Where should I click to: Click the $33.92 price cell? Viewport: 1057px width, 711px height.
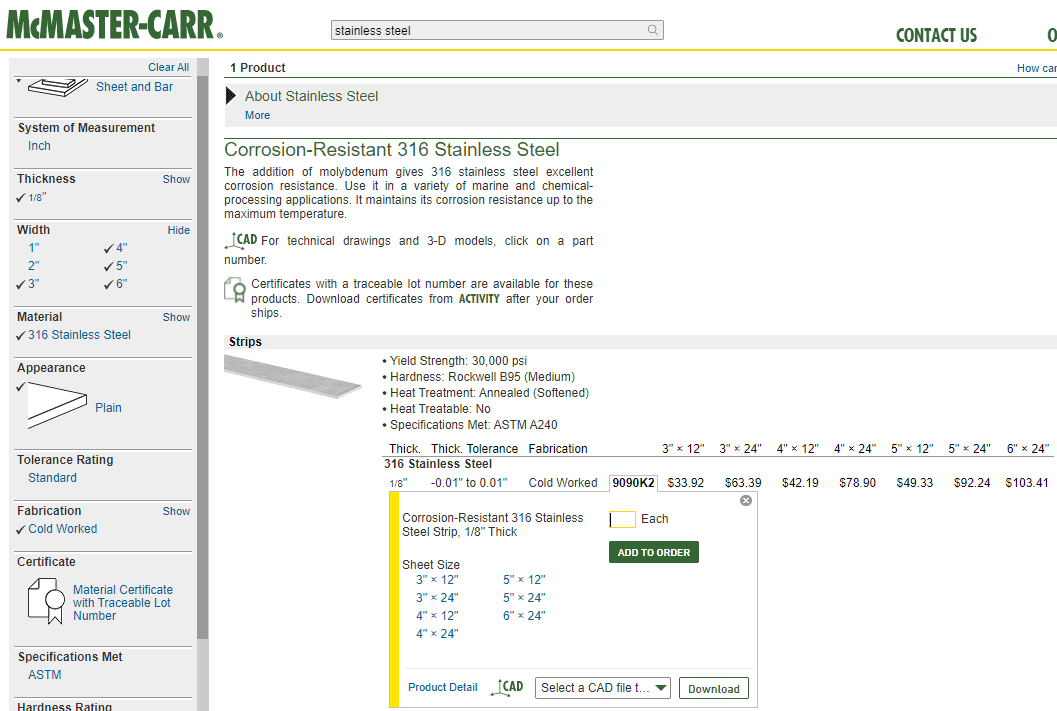[x=686, y=483]
